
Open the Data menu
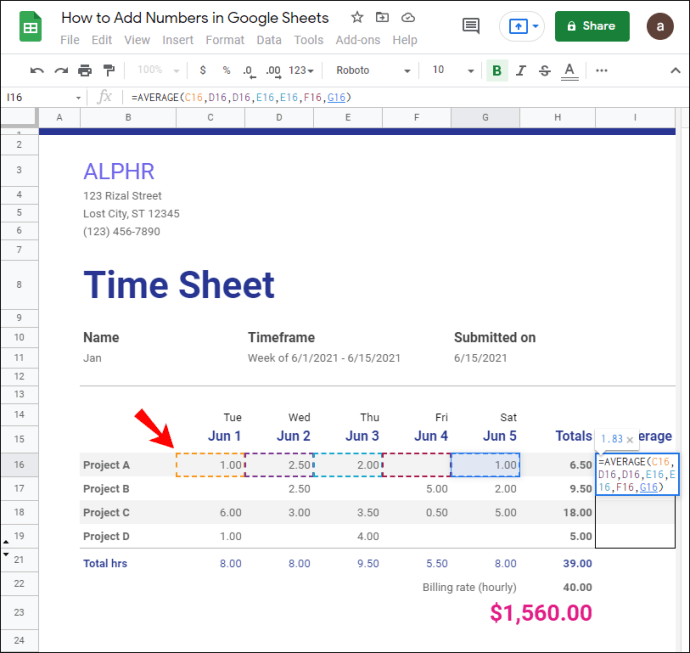tap(269, 40)
